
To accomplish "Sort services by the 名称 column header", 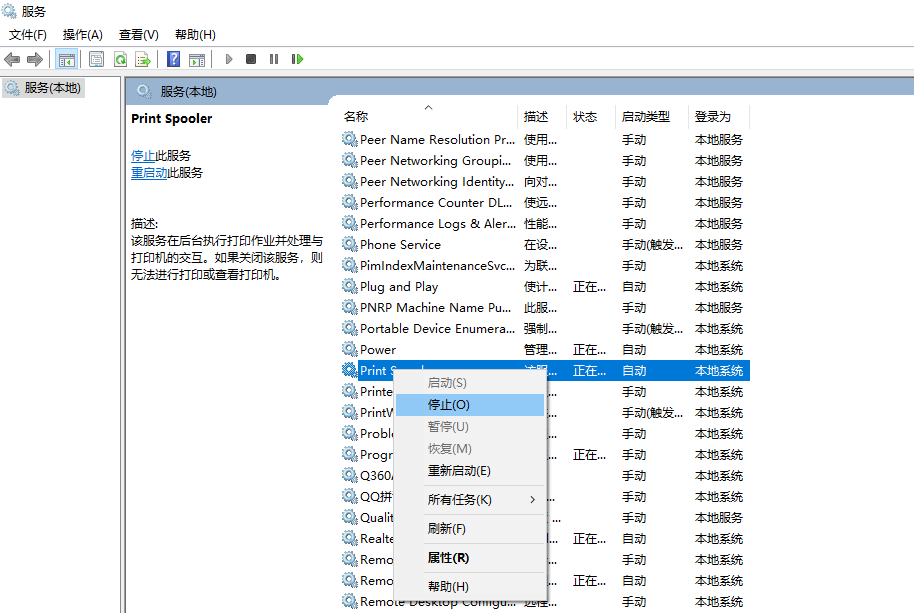I will coord(356,117).
